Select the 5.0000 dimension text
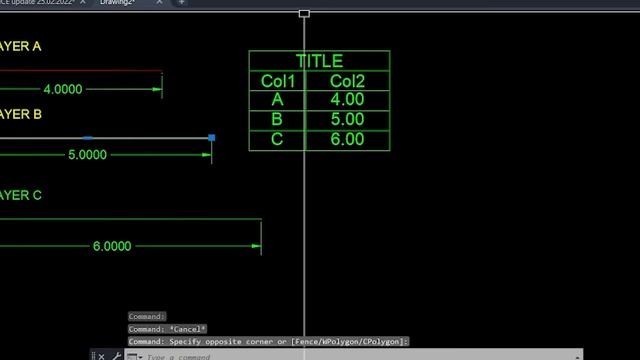640x360 pixels. [x=87, y=155]
